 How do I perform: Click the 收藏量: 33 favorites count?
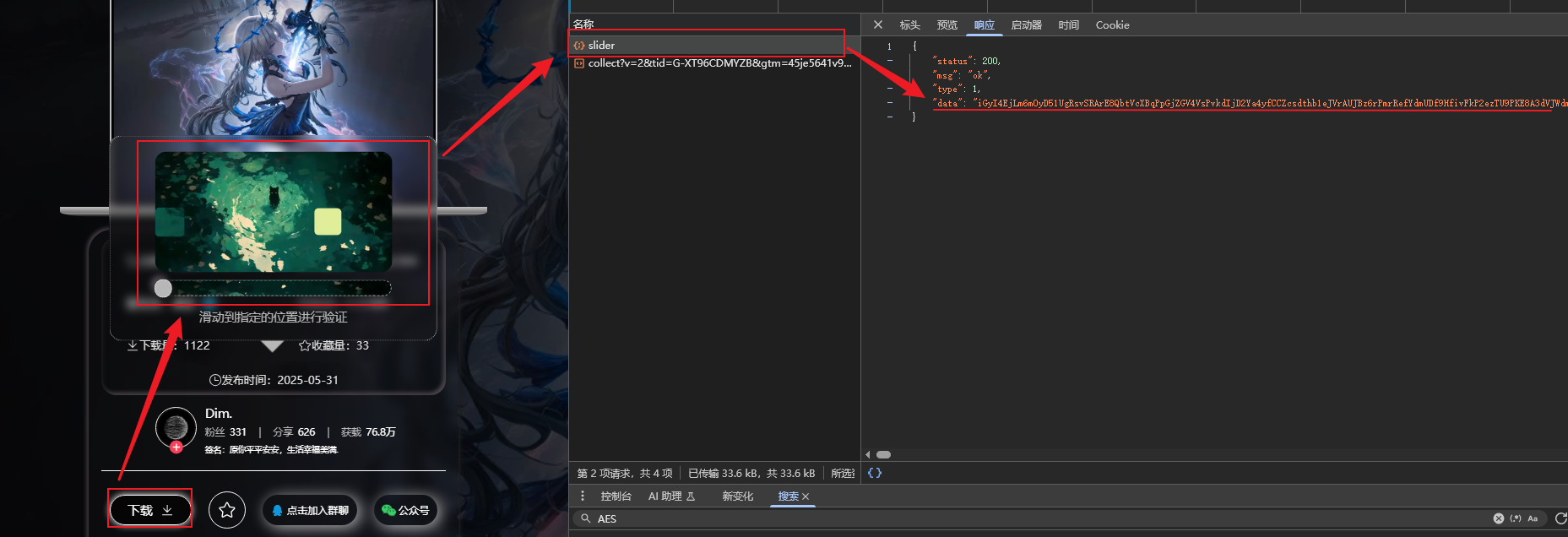pyautogui.click(x=334, y=345)
